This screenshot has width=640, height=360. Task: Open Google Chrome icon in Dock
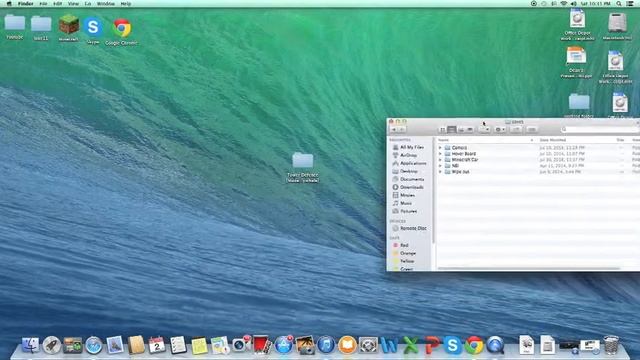pyautogui.click(x=474, y=345)
